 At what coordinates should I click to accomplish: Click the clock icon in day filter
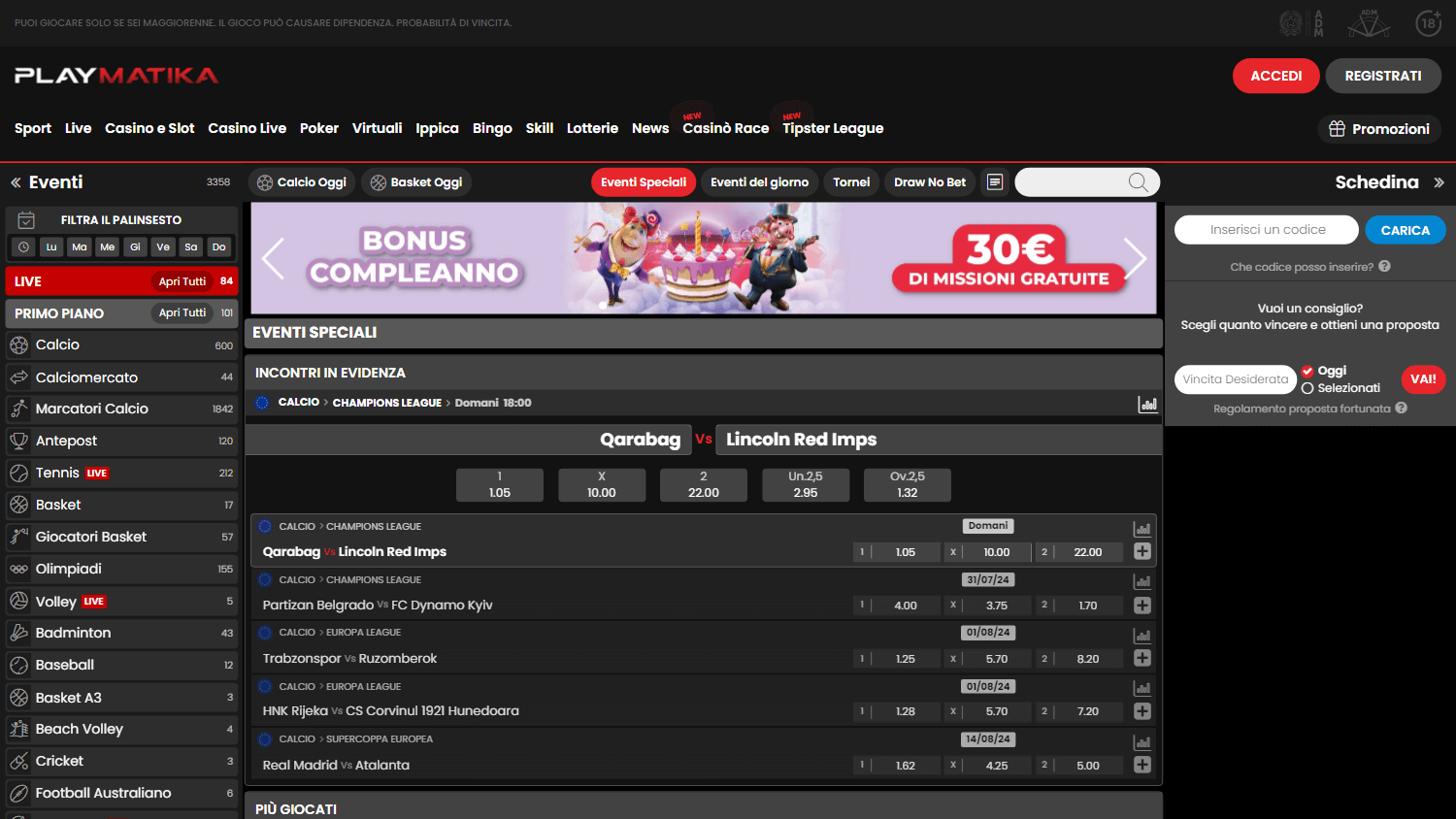click(24, 247)
